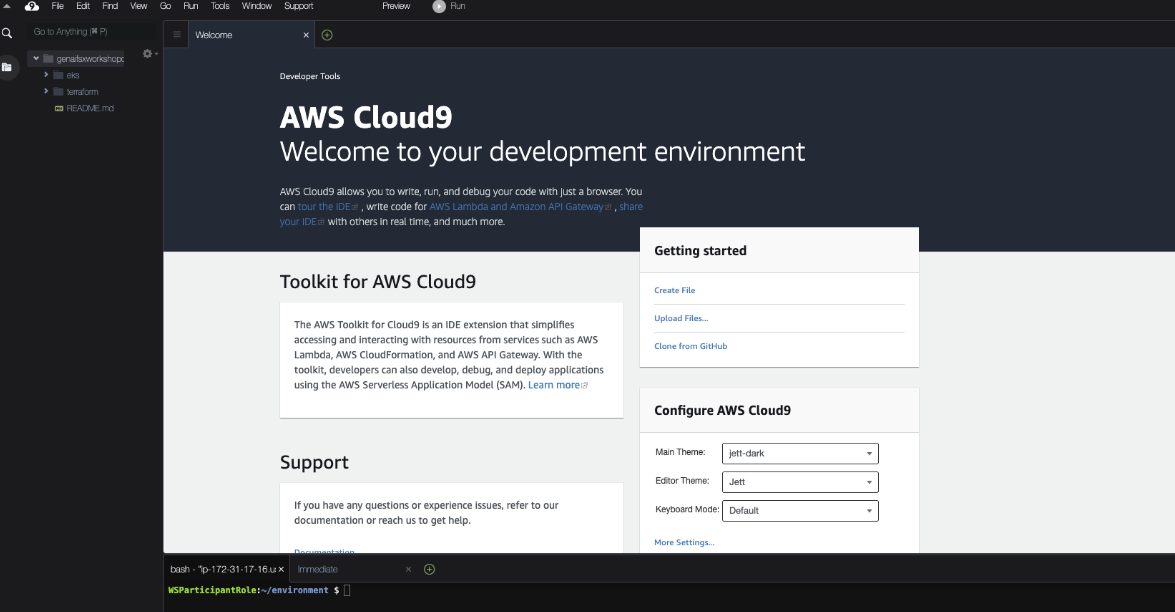Click the Clone from GitHub link
Viewport: 1175px width, 612px height.
(691, 346)
